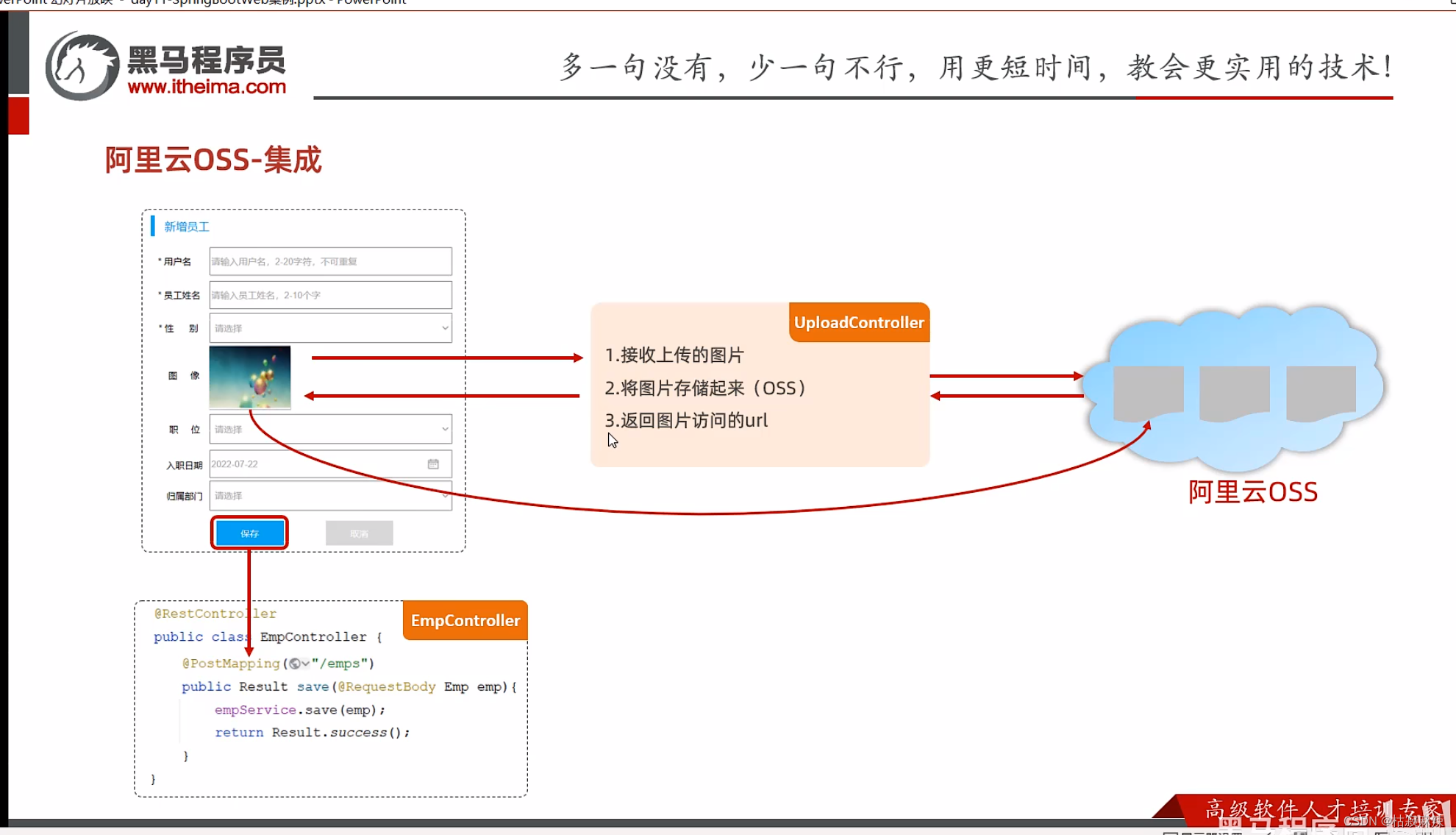1456x835 pixels.
Task: Select the EmpController orange badge
Action: [465, 620]
